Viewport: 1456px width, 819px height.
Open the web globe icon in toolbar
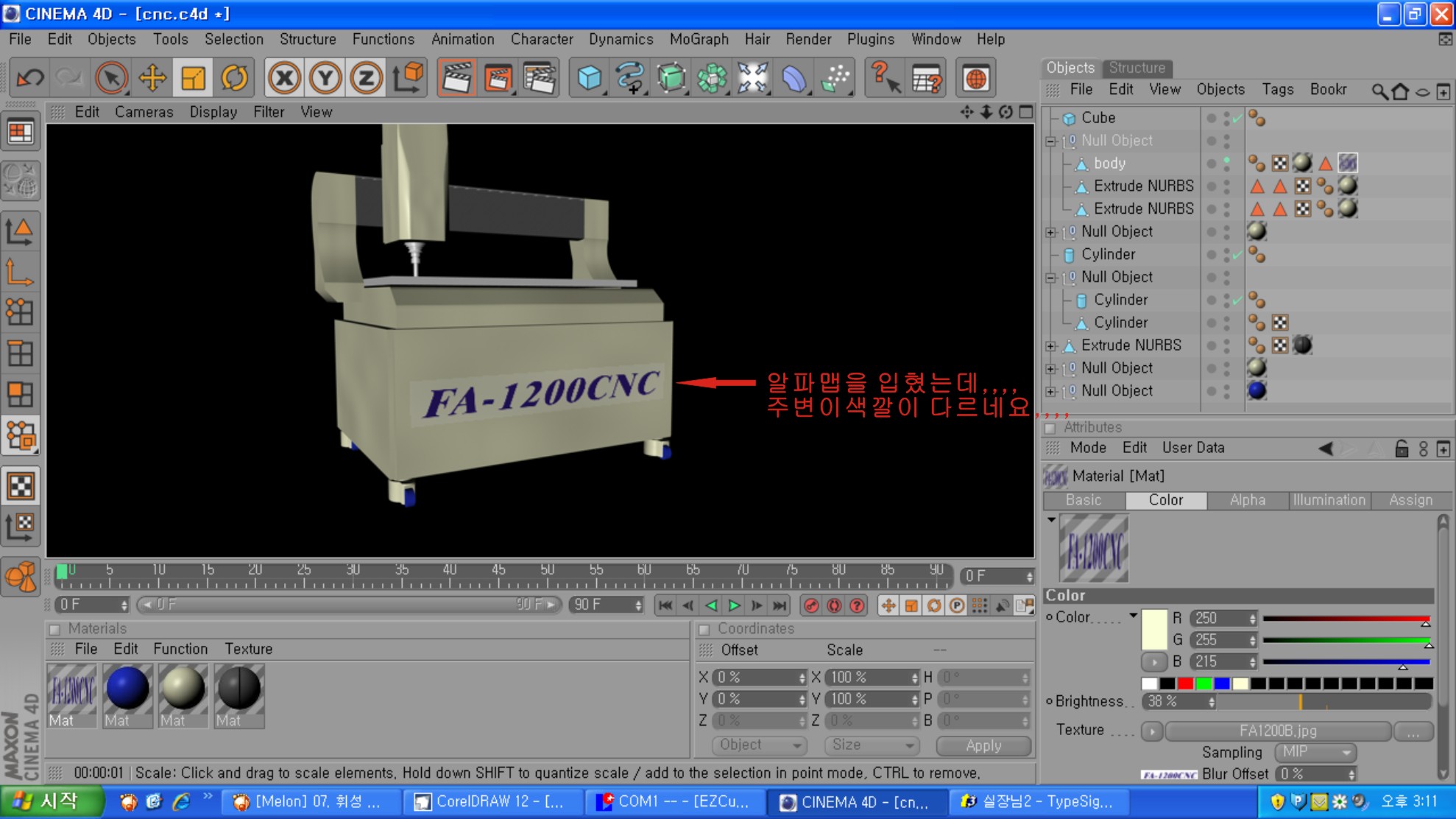(x=976, y=78)
